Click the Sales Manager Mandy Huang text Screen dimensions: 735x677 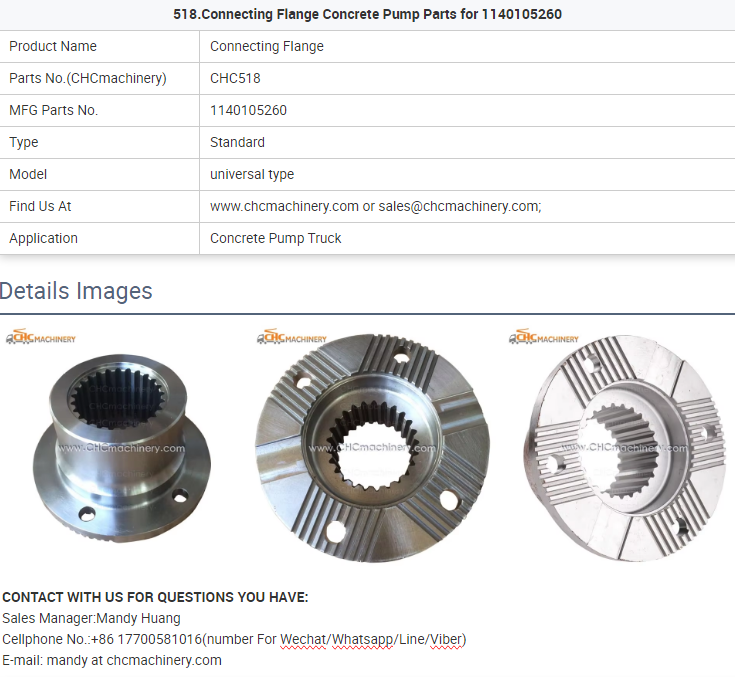[x=91, y=618]
